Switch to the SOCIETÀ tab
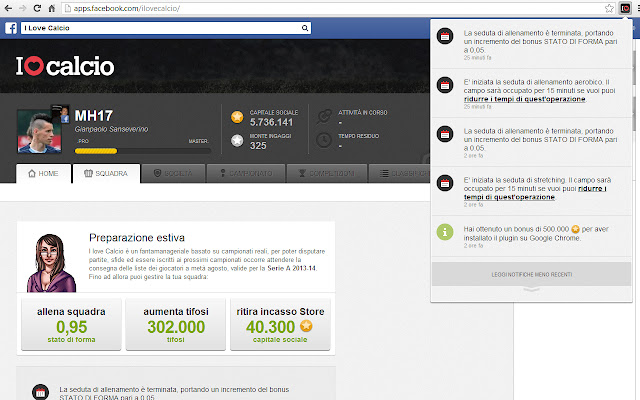 click(x=173, y=173)
